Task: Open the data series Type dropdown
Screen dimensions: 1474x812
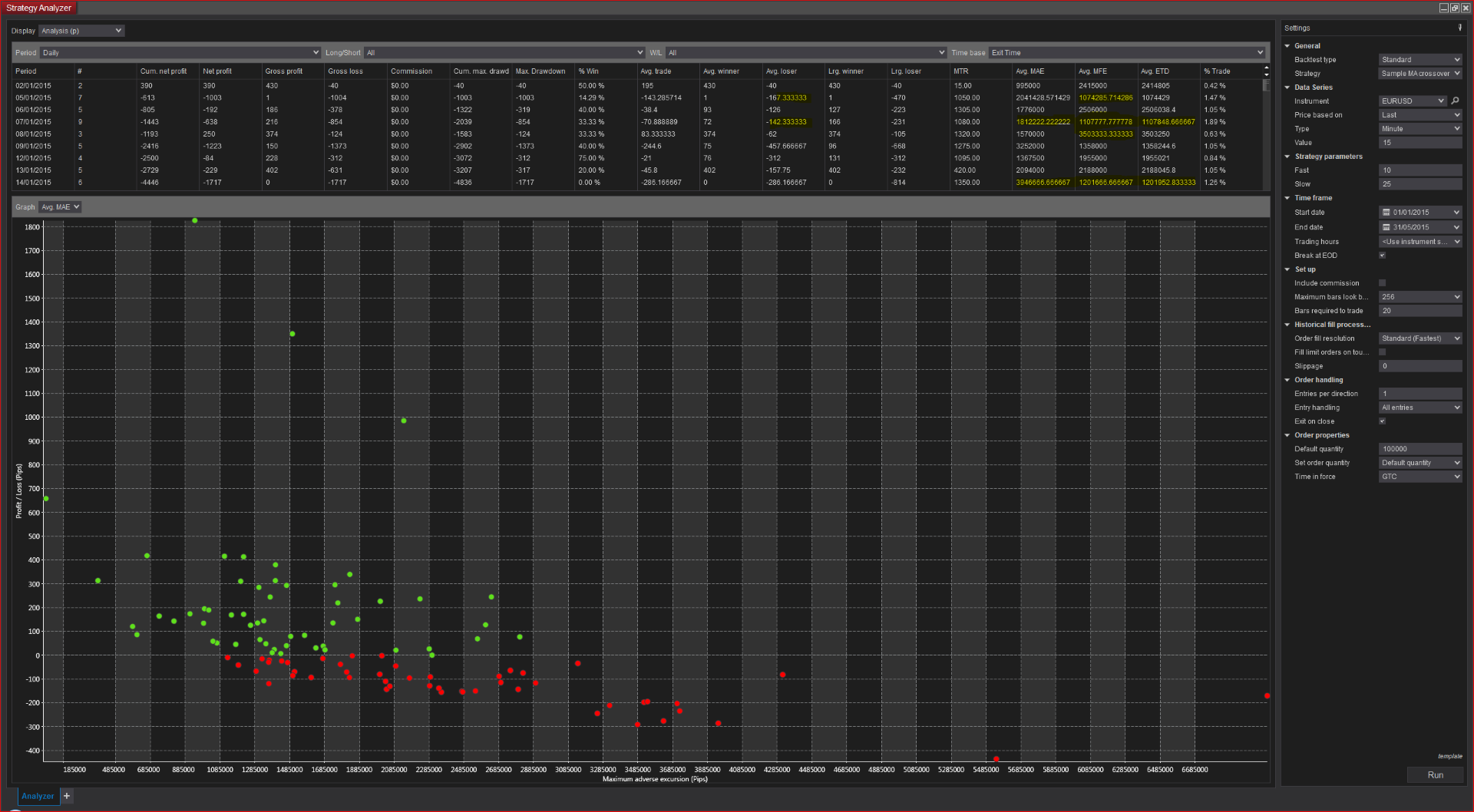Action: (x=1420, y=129)
